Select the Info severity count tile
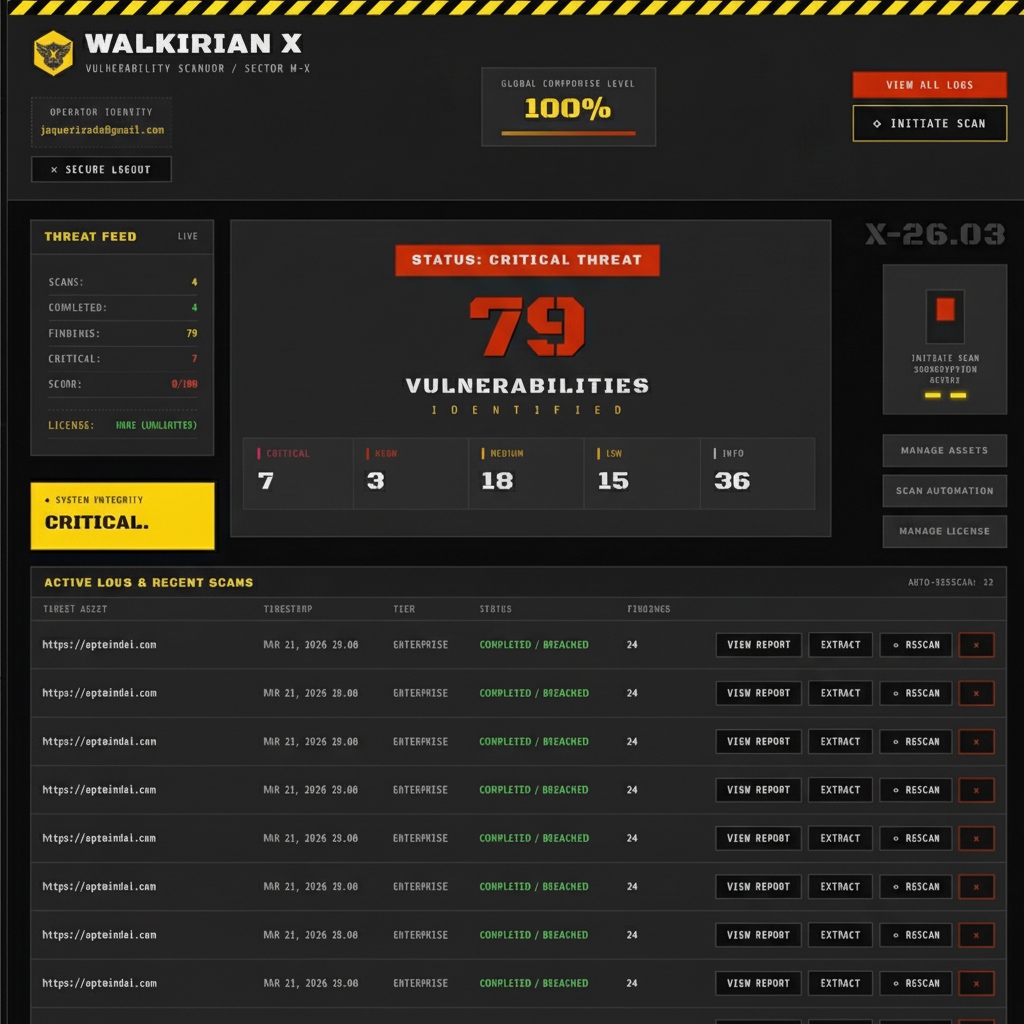The height and width of the screenshot is (1024, 1024). tap(756, 473)
